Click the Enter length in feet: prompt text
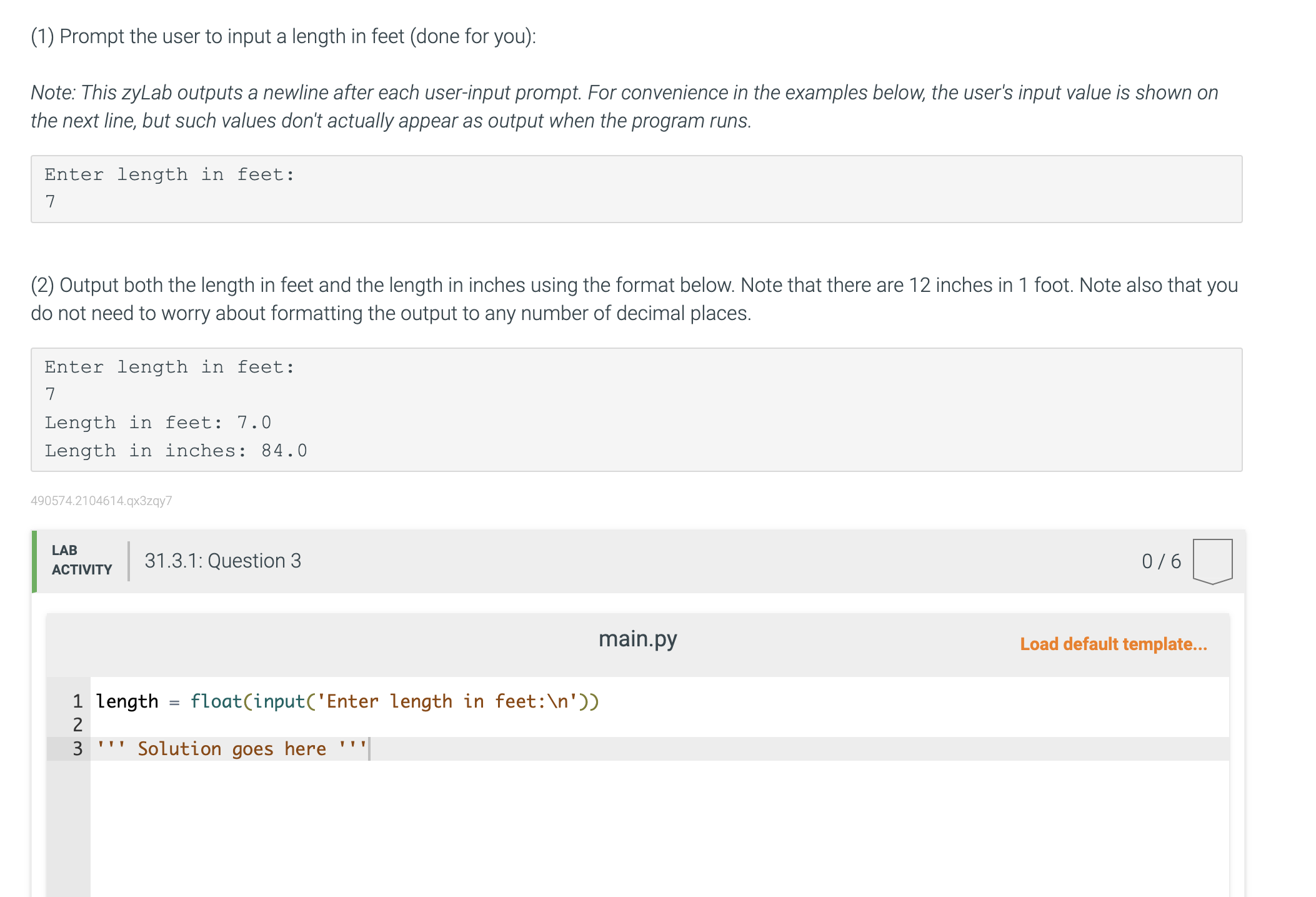1316x897 pixels. [168, 174]
